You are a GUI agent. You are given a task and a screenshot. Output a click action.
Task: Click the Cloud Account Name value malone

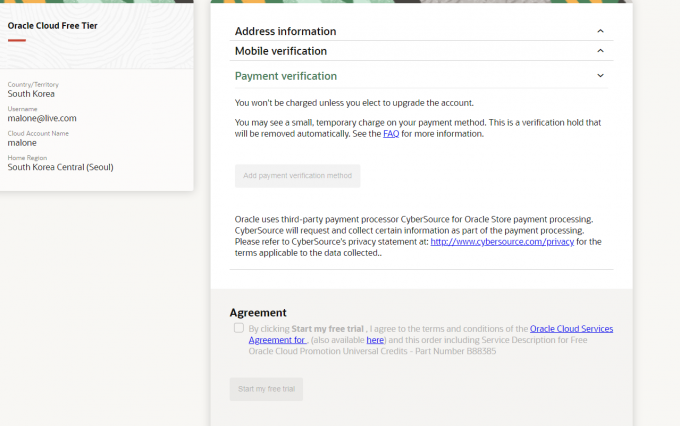[22, 142]
